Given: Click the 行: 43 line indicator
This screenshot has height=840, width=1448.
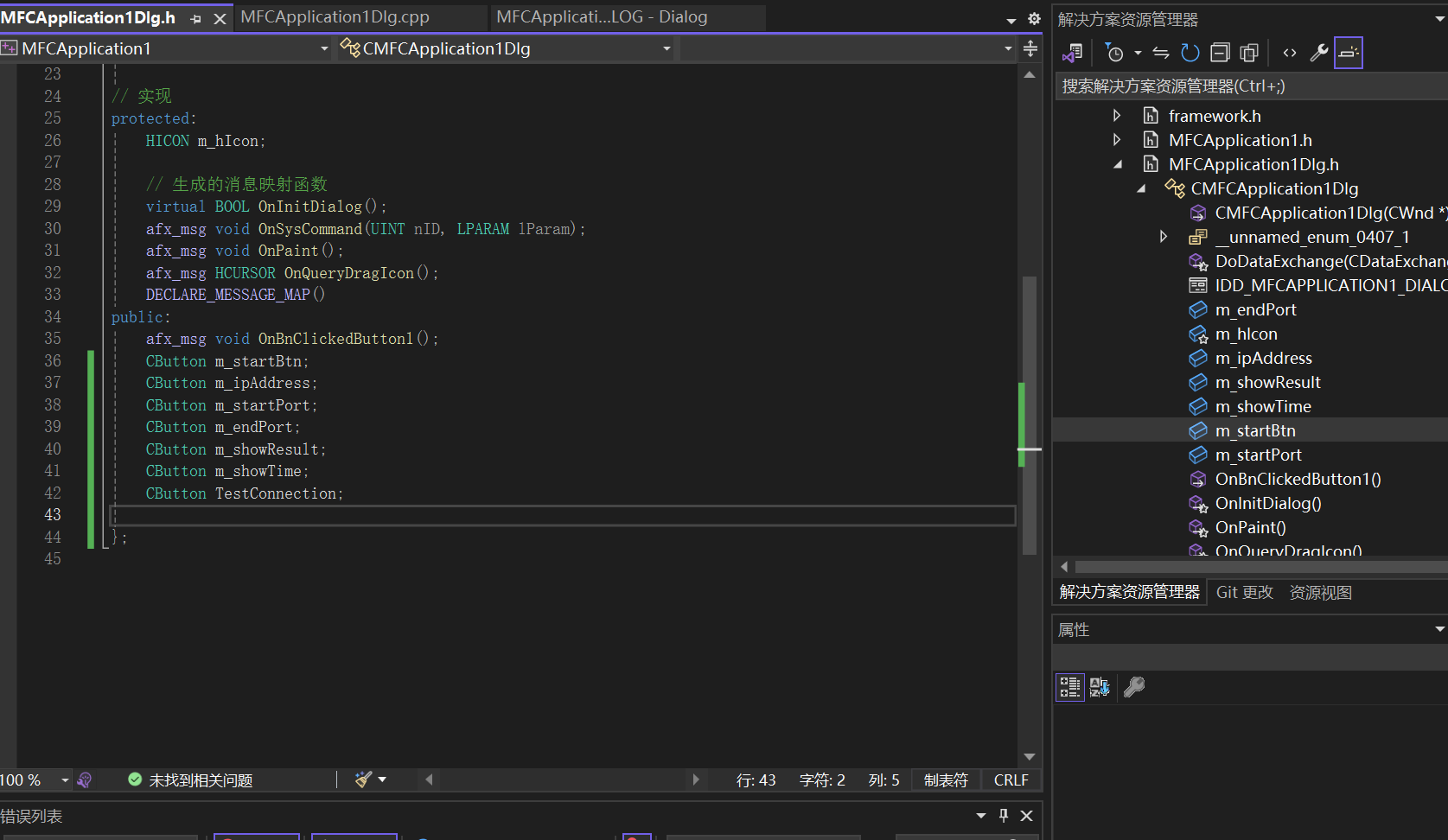Looking at the screenshot, I should coord(756,780).
